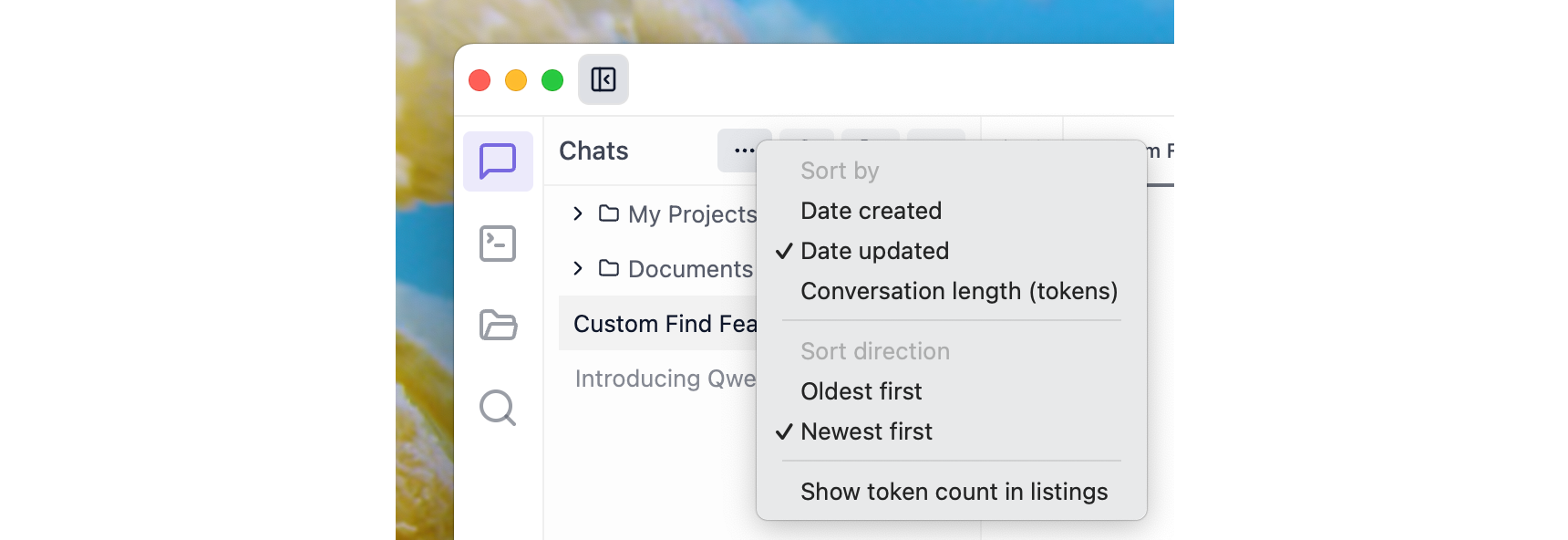The image size is (1568, 540).
Task: Click the green fullscreen window button
Action: coord(552,80)
